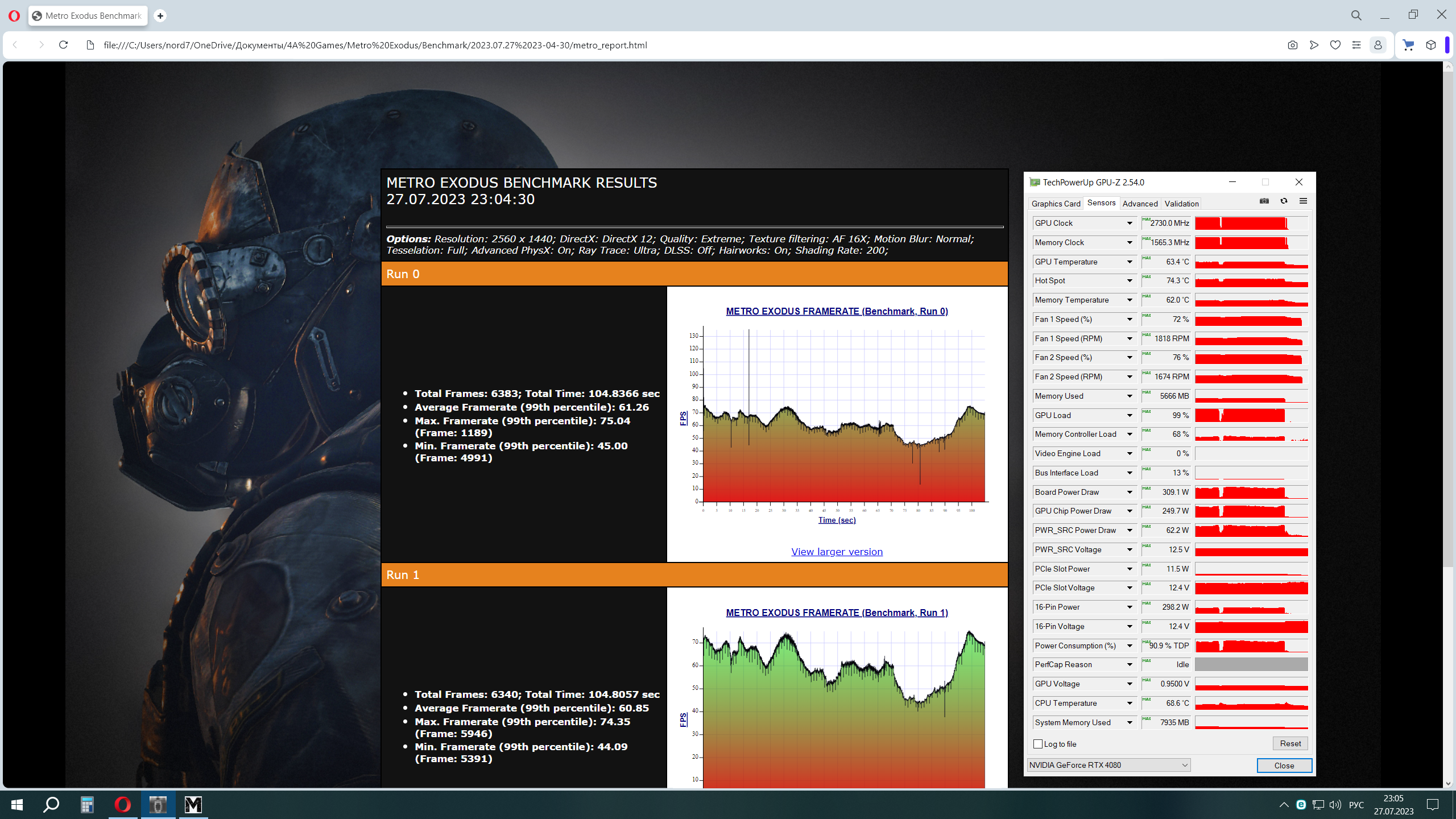The width and height of the screenshot is (1456, 819).
Task: Click GPU-Z screenshot camera icon
Action: (x=1264, y=201)
